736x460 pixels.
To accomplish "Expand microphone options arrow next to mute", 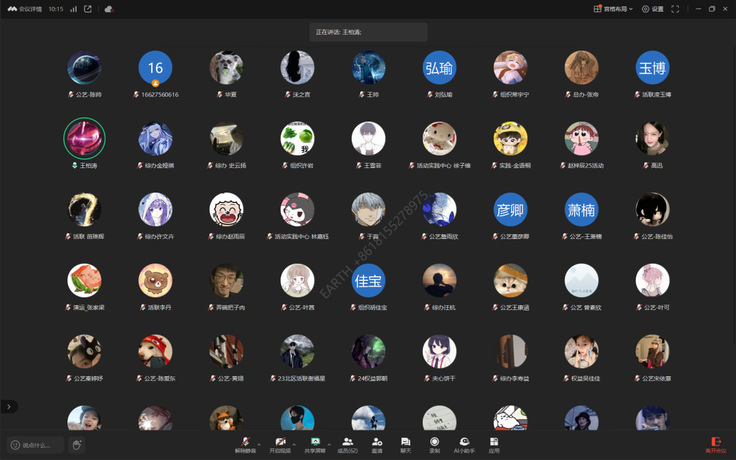I will point(260,440).
